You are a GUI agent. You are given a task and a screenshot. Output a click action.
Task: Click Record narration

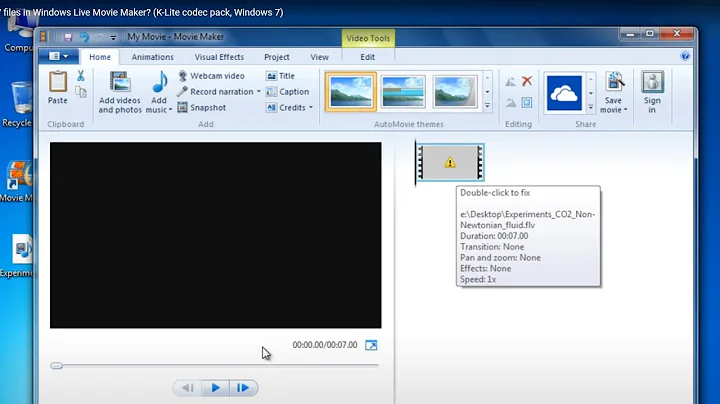215,92
